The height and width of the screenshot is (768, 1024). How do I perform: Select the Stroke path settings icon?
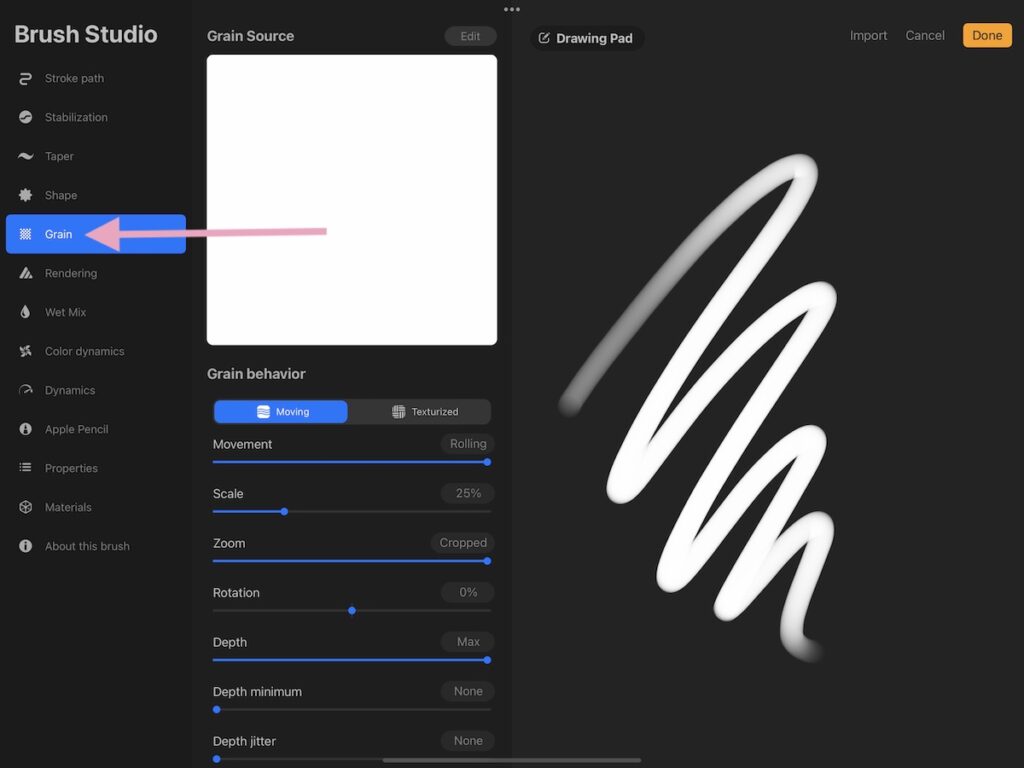pyautogui.click(x=27, y=78)
